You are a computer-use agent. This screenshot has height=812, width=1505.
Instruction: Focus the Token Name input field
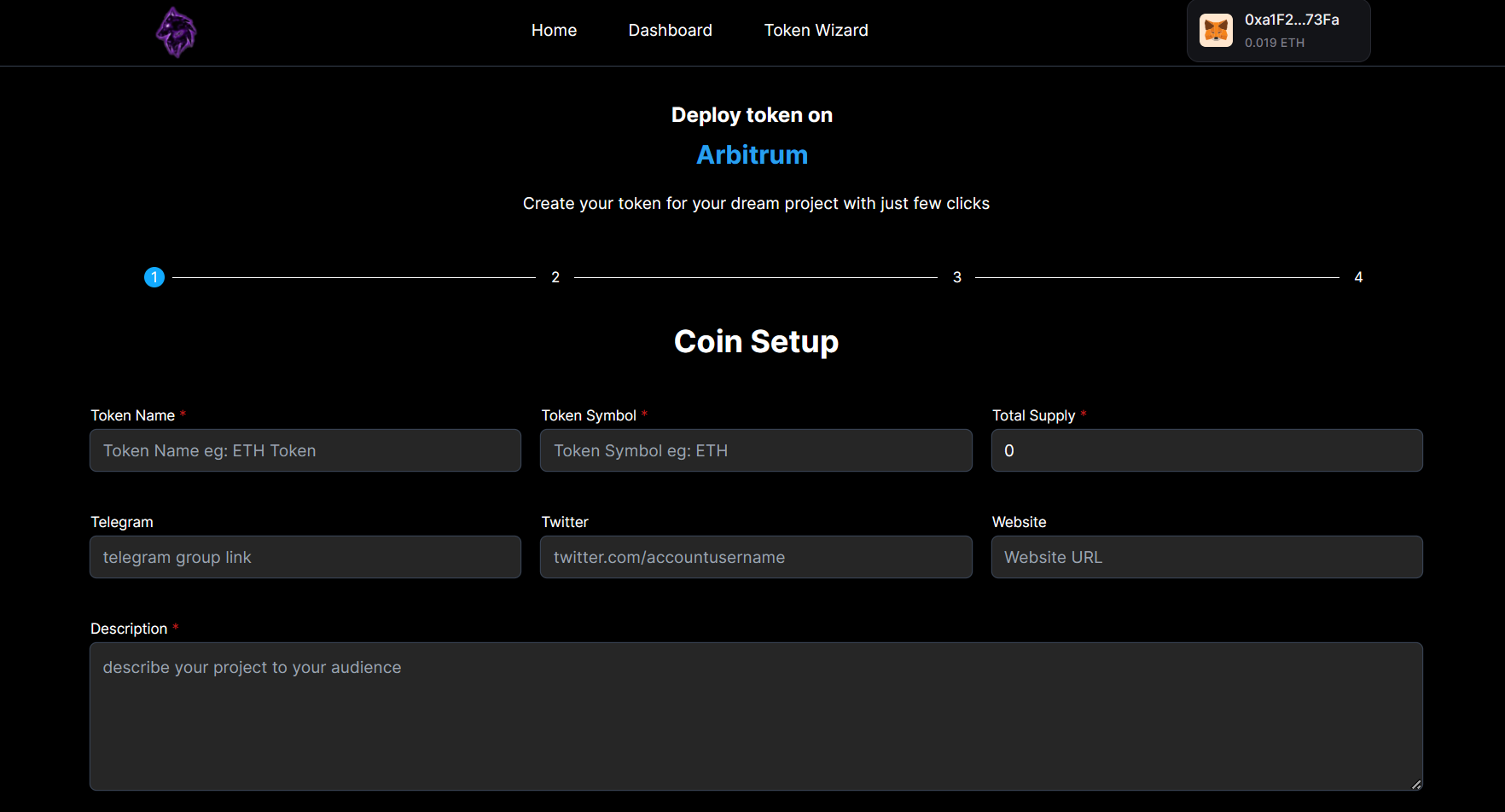click(305, 450)
